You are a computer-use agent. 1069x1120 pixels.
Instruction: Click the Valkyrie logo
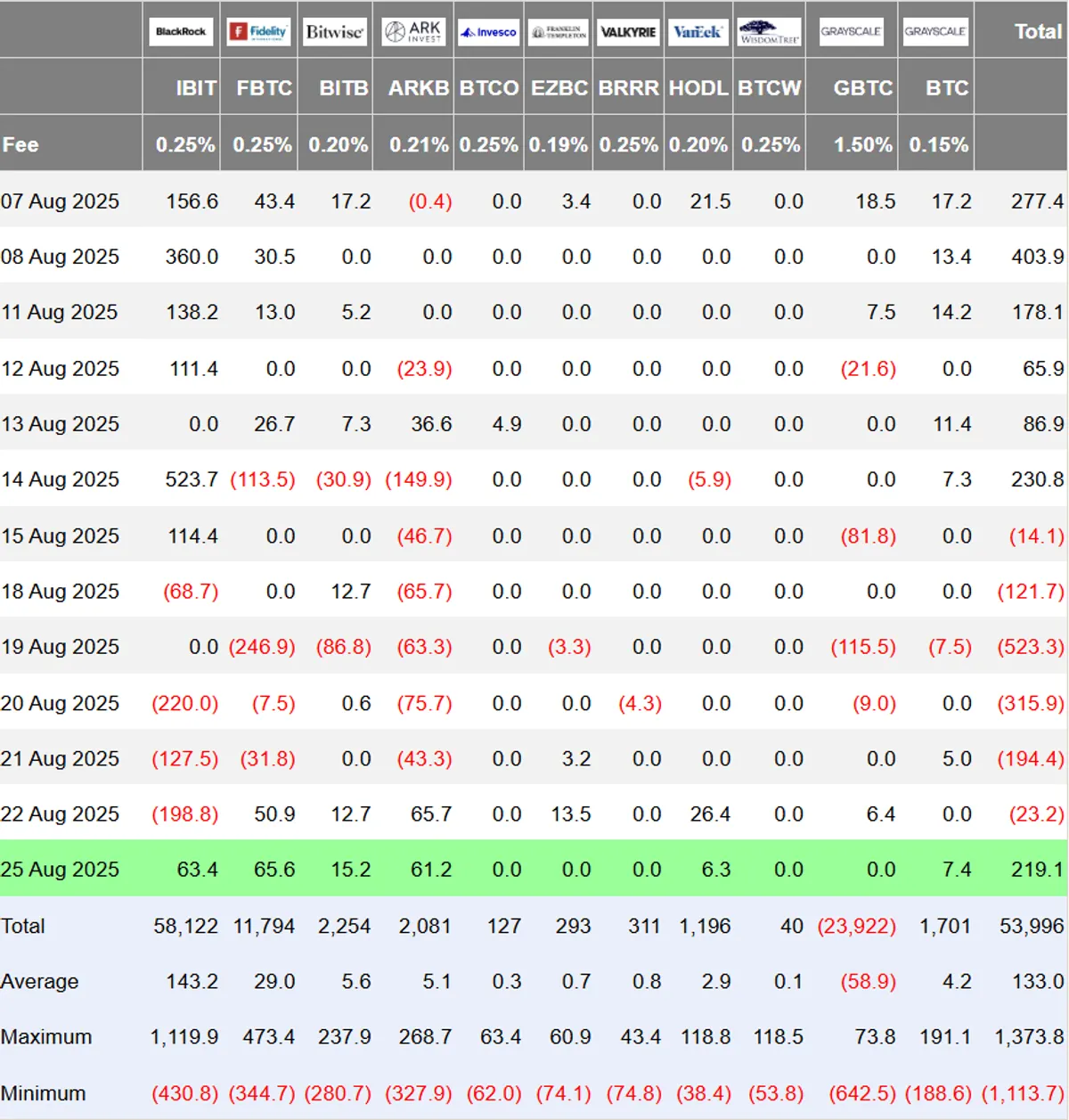tap(628, 31)
